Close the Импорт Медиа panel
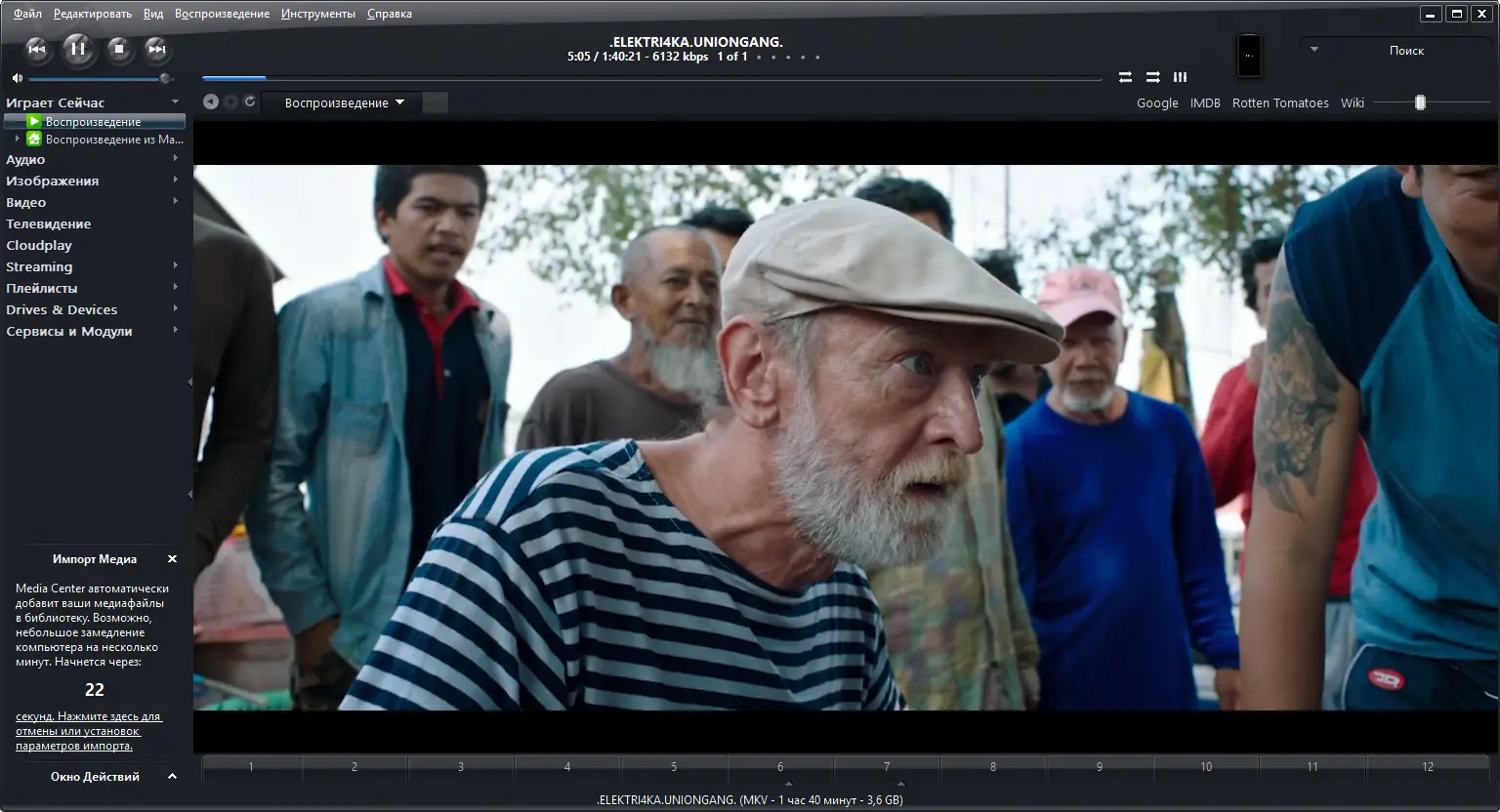1500x812 pixels. 172,559
